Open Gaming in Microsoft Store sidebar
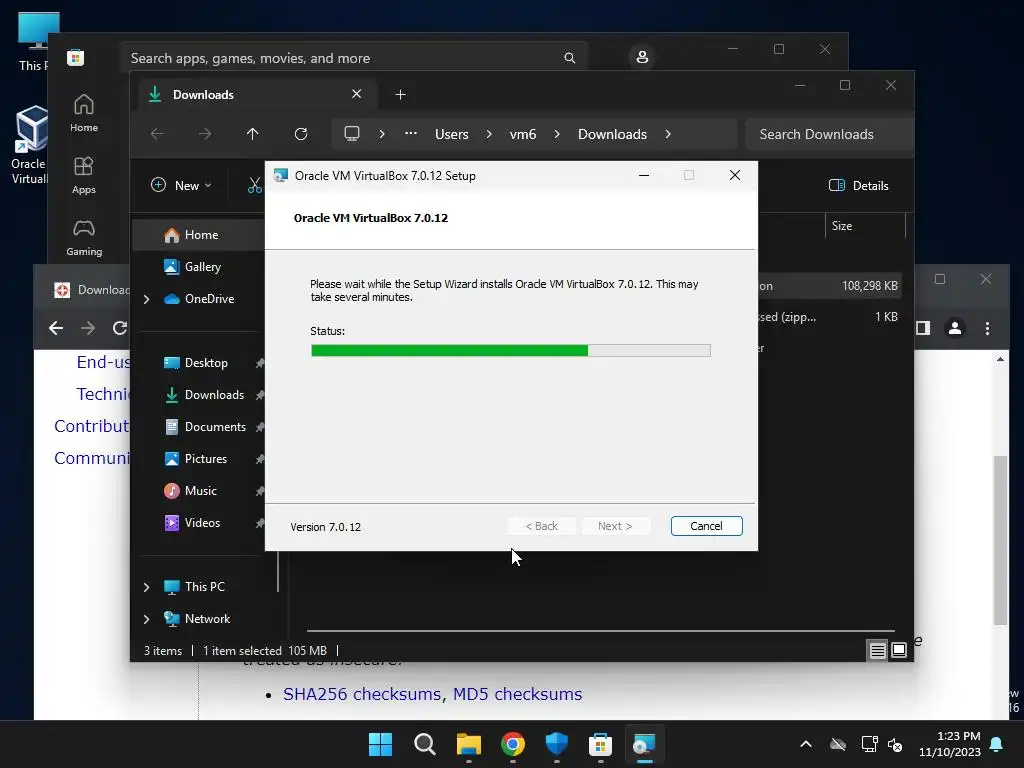 [x=84, y=237]
